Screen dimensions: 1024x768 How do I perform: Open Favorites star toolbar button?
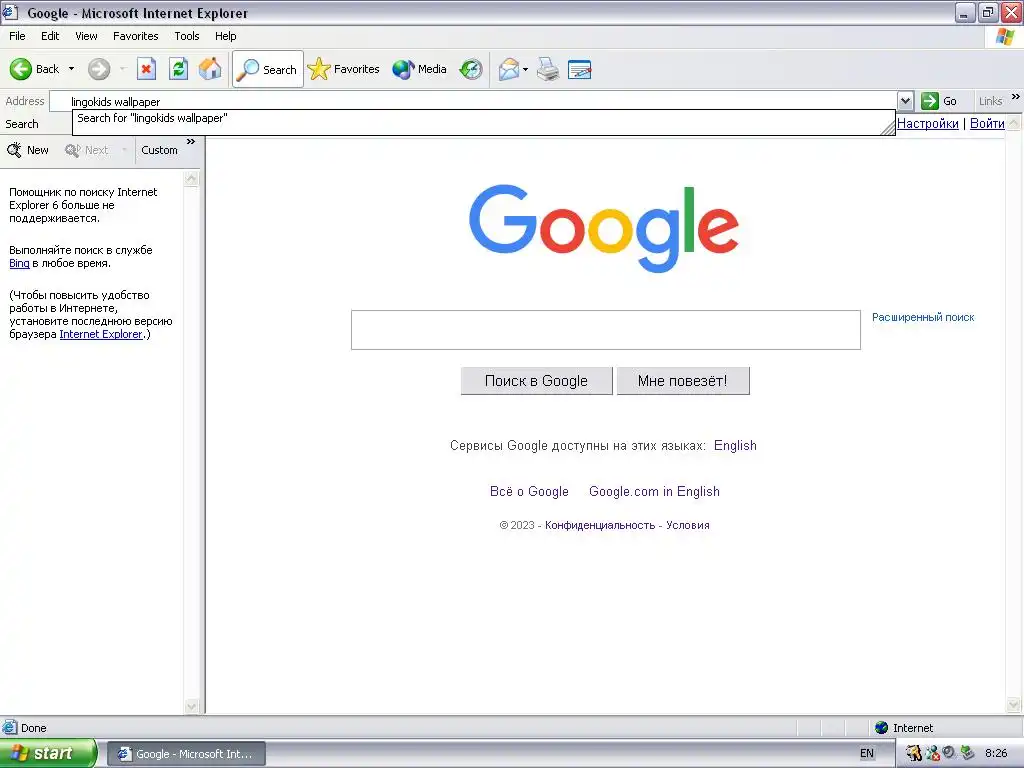[344, 69]
